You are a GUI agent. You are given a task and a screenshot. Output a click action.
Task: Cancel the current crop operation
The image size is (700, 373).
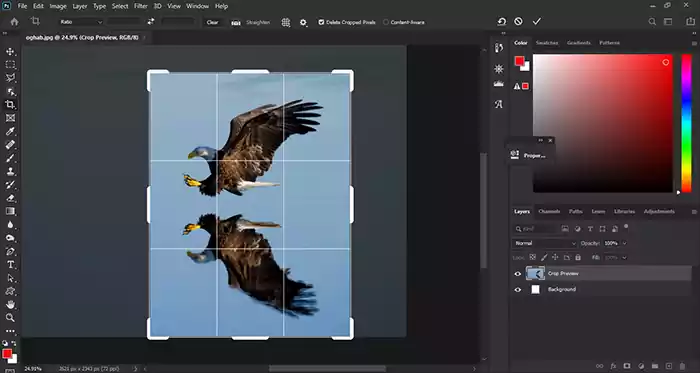coord(518,21)
